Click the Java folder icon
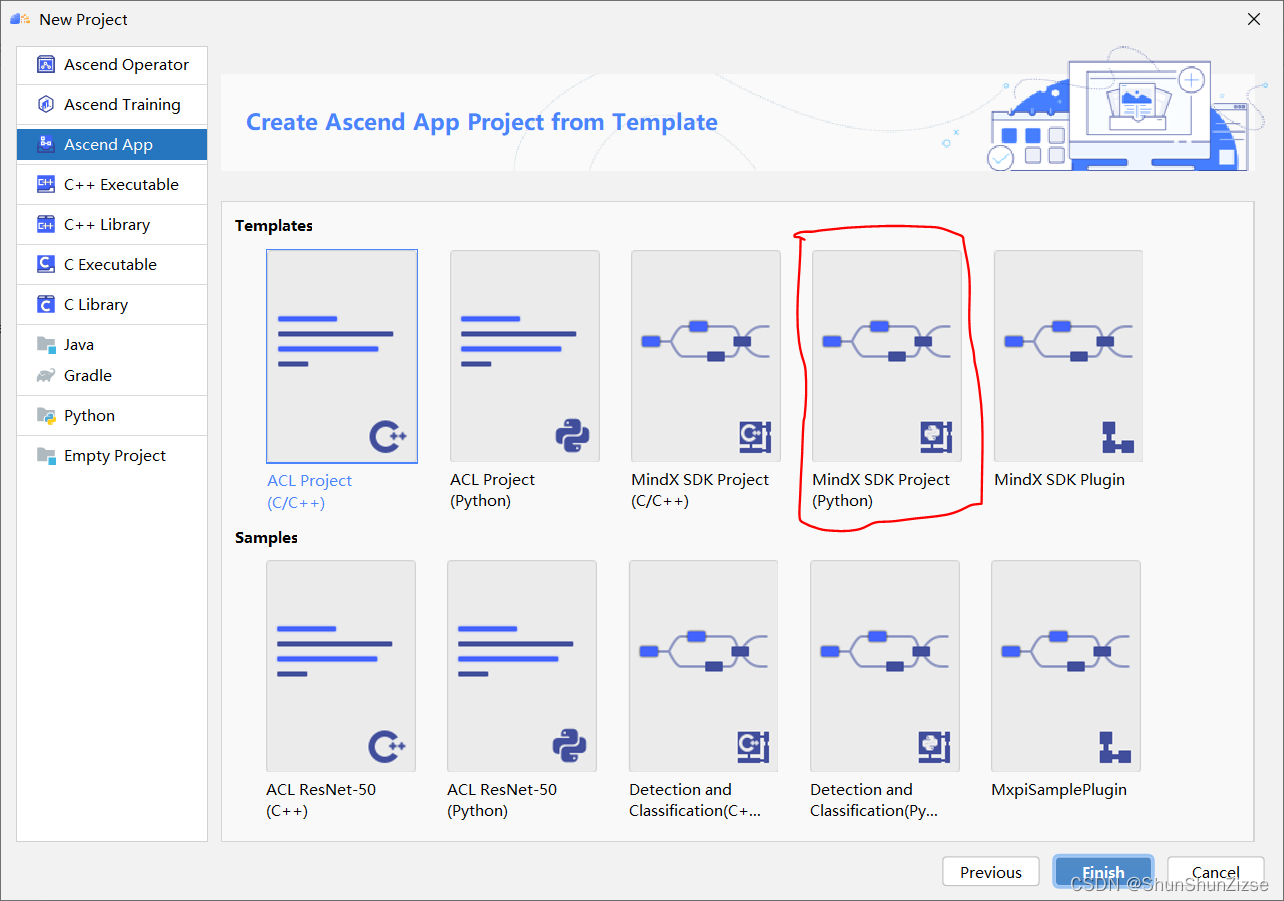This screenshot has width=1284, height=901. (x=45, y=345)
